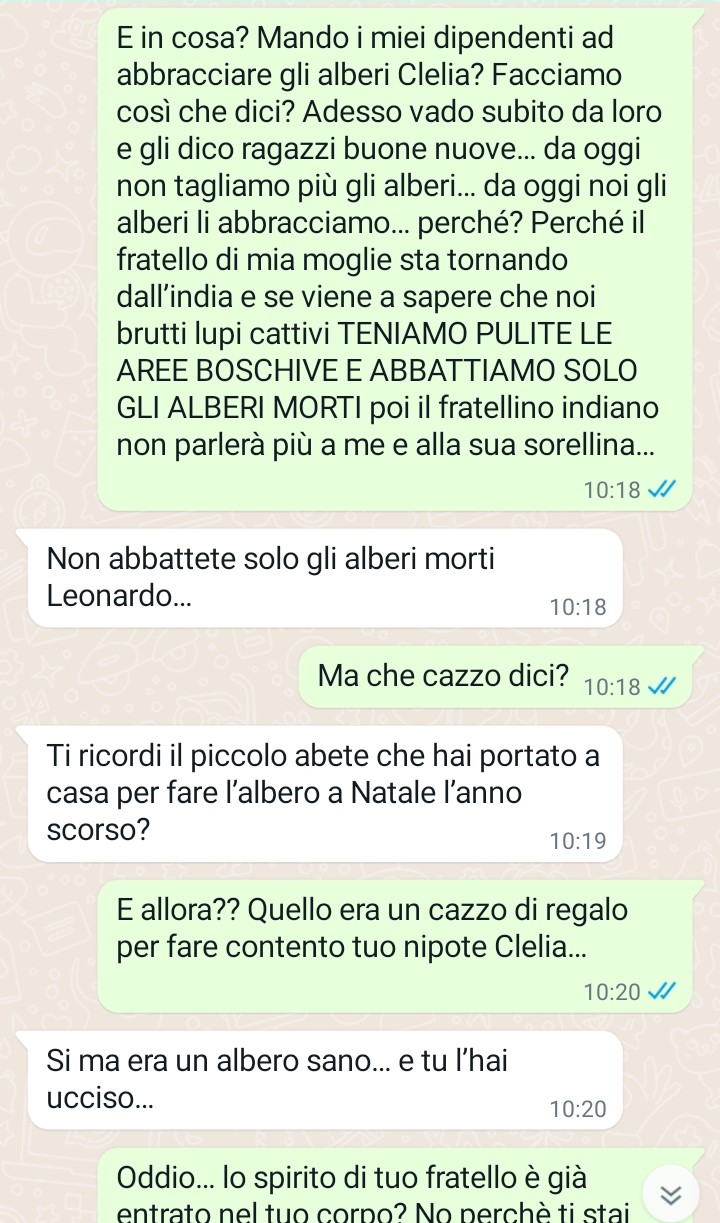Click 10:20 timestamp on 'tuo nipote Clelia' message
The height and width of the screenshot is (1223, 720).
612,991
